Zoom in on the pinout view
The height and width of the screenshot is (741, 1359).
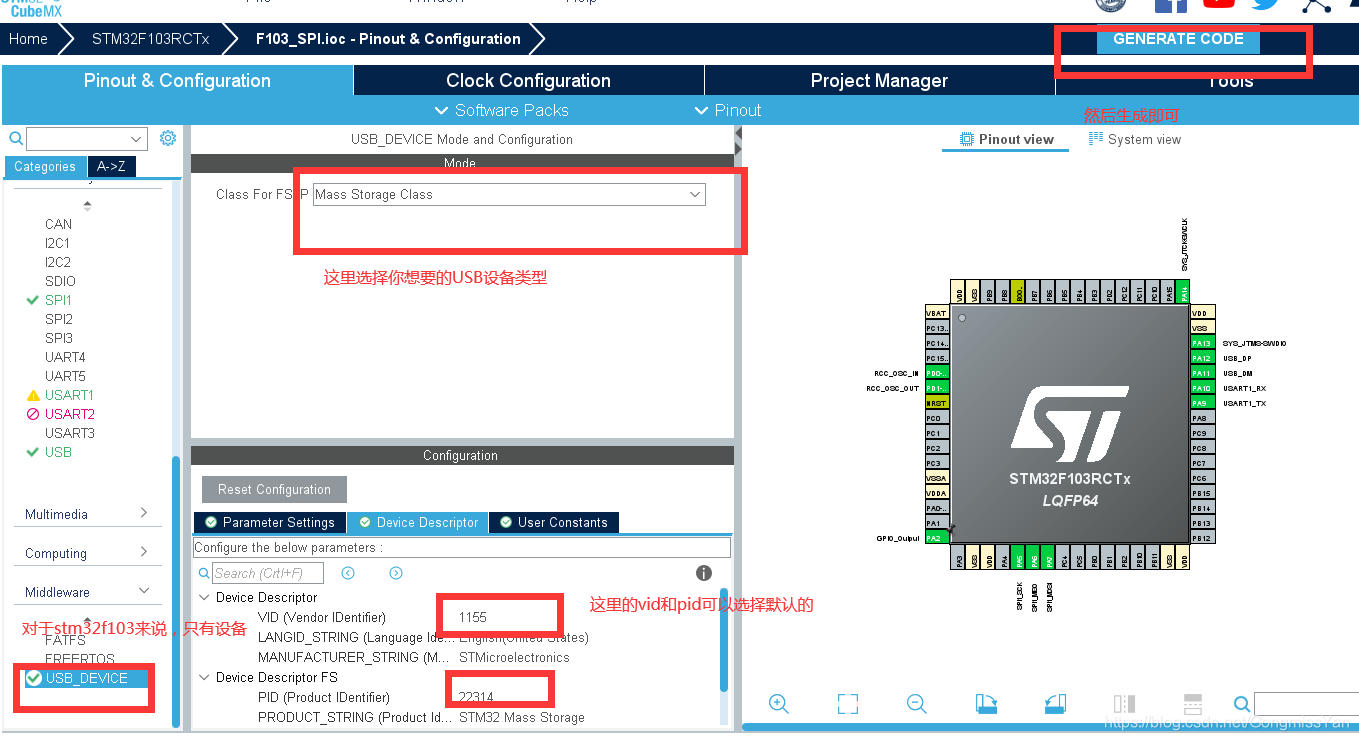[779, 703]
